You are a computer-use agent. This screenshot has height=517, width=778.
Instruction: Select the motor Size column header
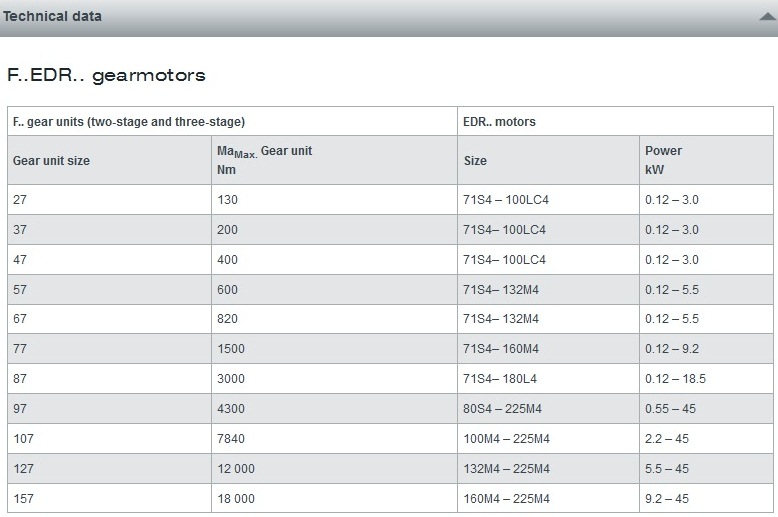point(475,160)
